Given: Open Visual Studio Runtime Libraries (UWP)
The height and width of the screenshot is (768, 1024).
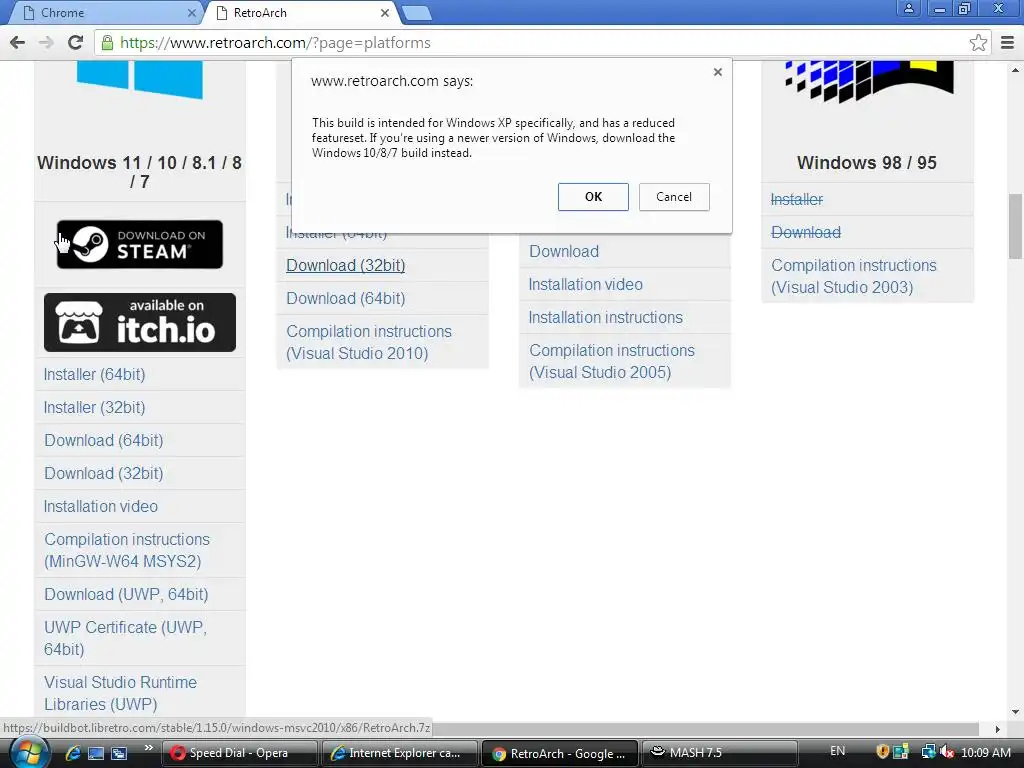Looking at the screenshot, I should 120,693.
